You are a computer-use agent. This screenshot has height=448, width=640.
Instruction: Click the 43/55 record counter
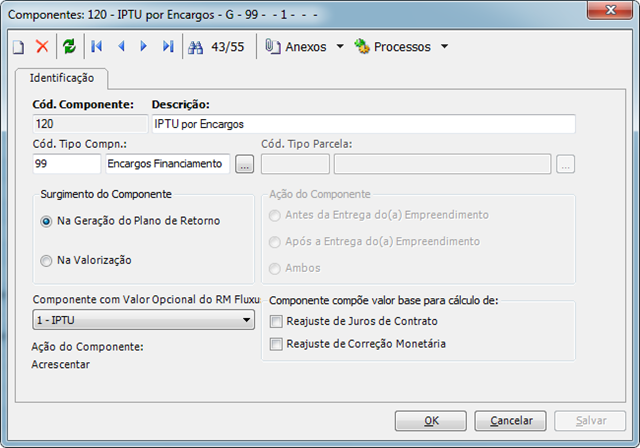(228, 47)
